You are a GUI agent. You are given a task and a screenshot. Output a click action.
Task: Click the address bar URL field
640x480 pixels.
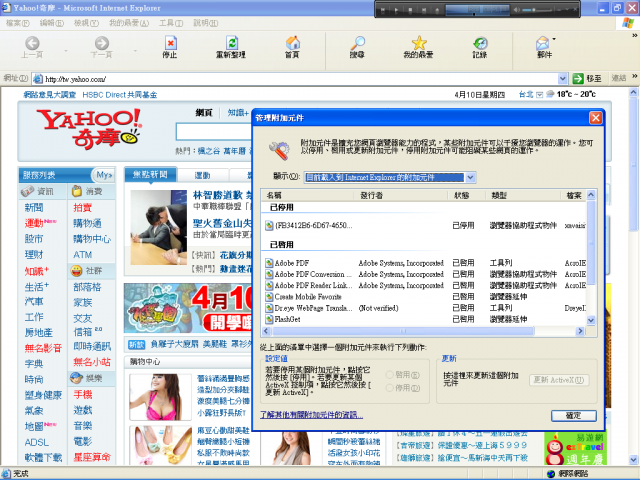click(x=300, y=79)
